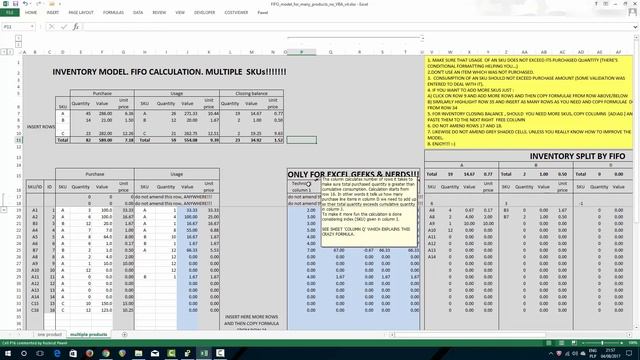Click the Redo arrow icon

tap(39, 4)
